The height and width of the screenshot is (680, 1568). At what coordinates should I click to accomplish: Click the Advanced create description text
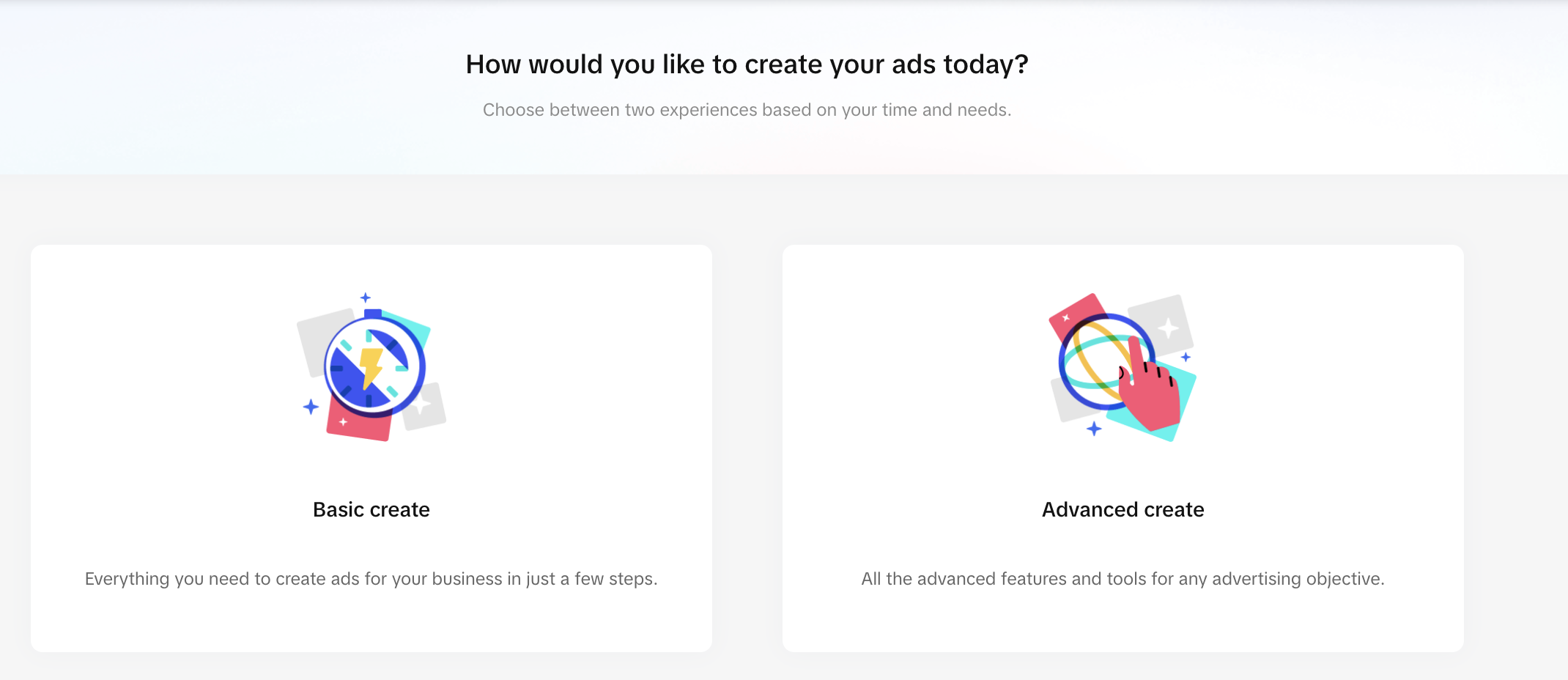1123,579
